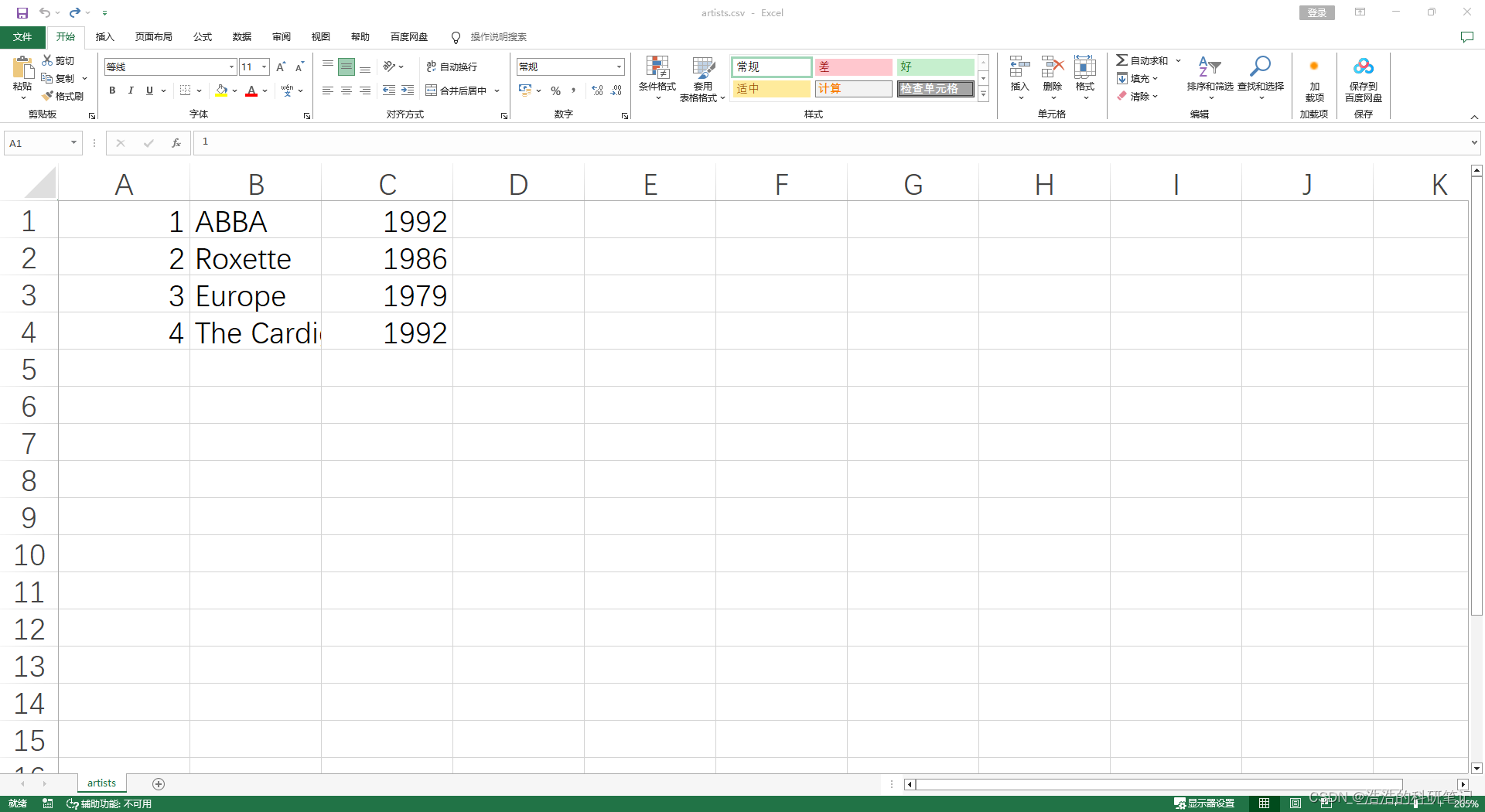
Task: Toggle align left
Action: coord(328,90)
